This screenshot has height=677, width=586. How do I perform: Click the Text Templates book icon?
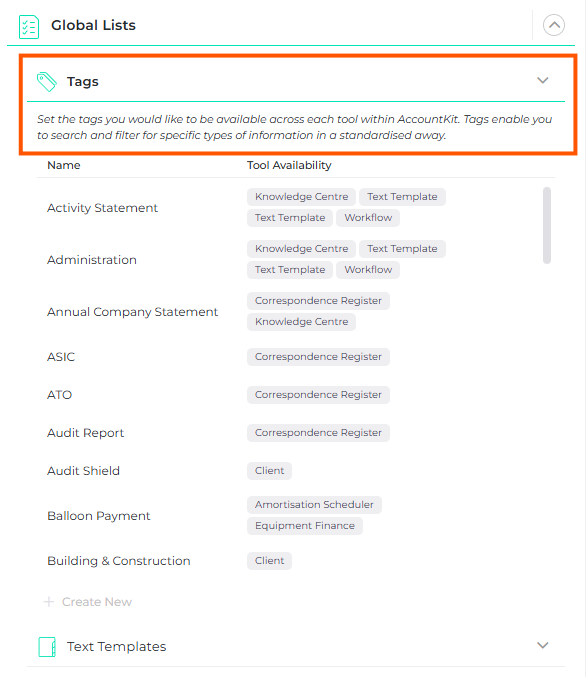[x=47, y=646]
